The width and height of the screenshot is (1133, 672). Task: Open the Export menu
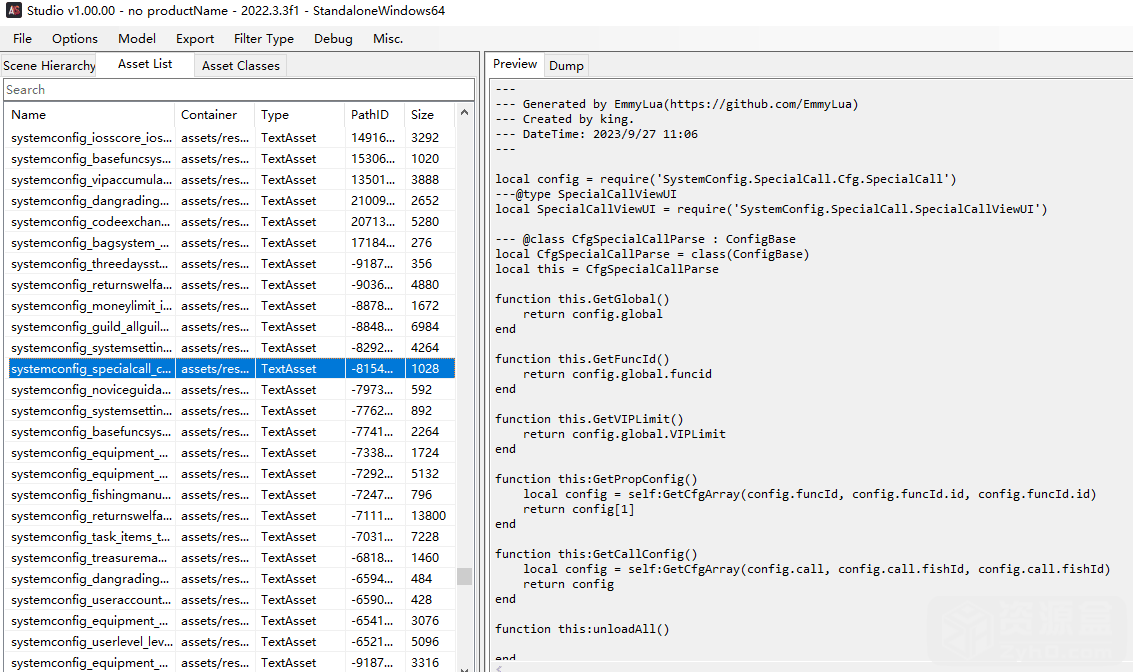click(195, 39)
